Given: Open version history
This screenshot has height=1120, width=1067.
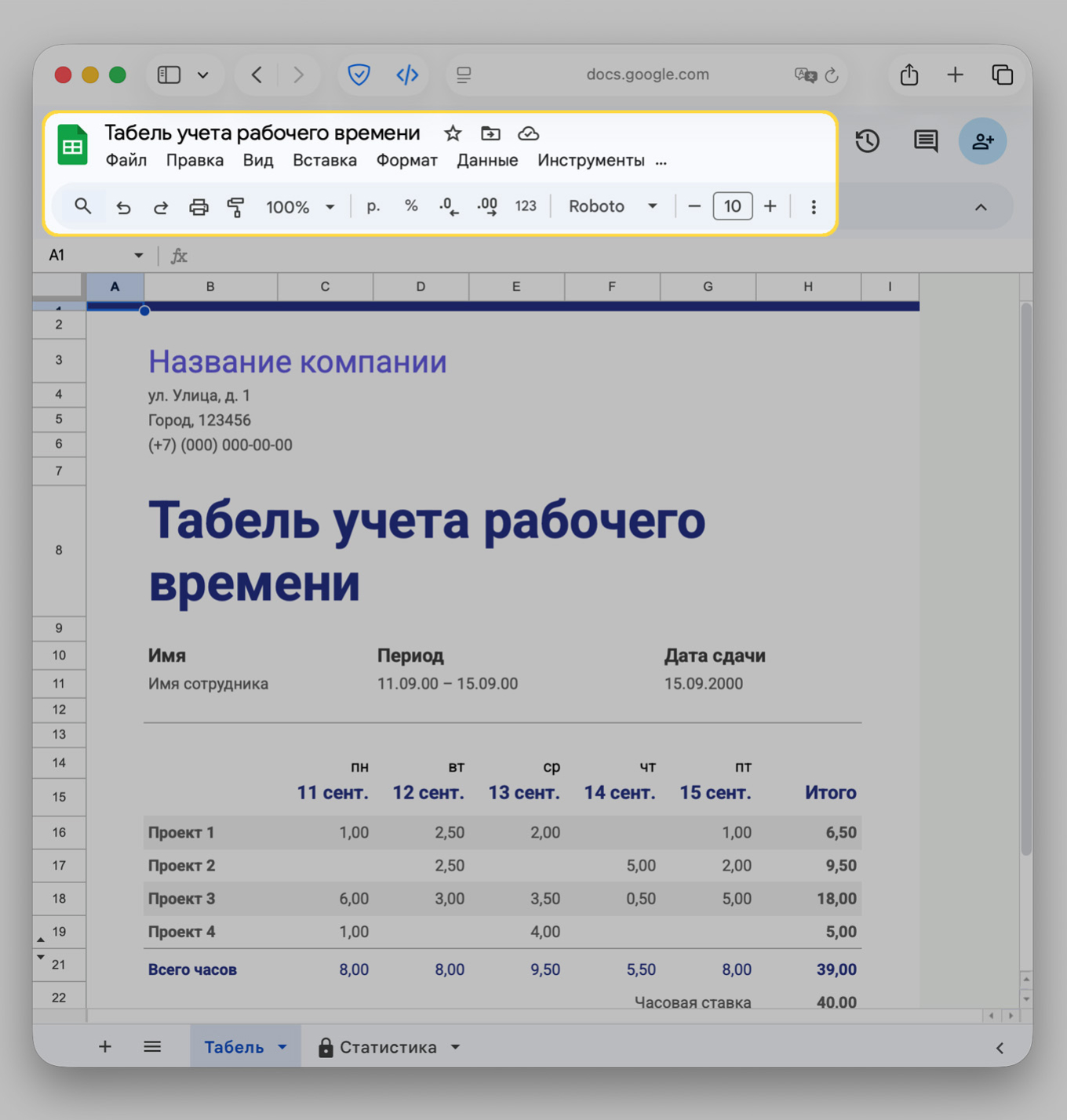Looking at the screenshot, I should [x=868, y=141].
